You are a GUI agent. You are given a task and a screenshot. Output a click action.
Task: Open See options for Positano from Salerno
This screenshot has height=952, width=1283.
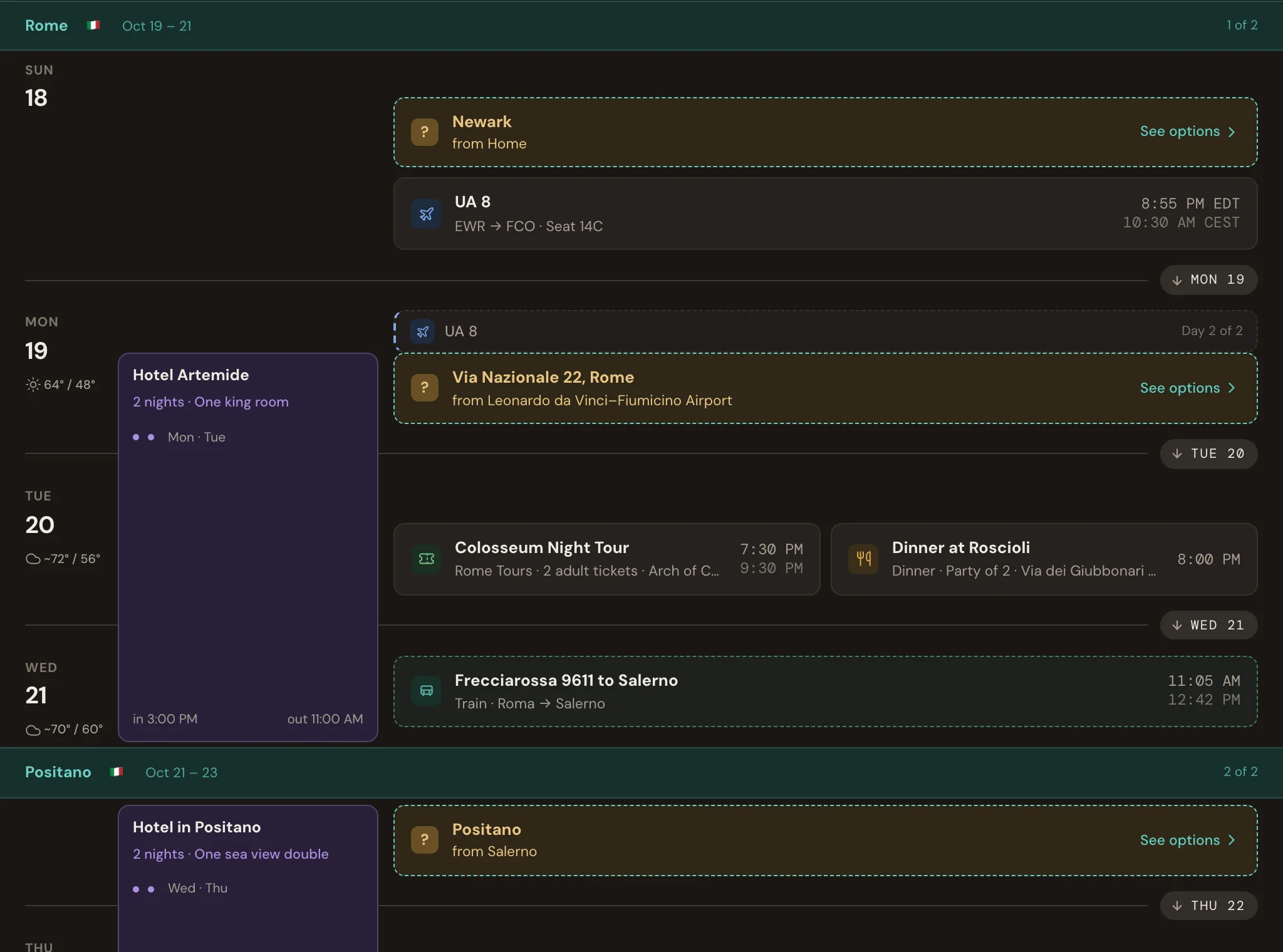tap(1187, 841)
